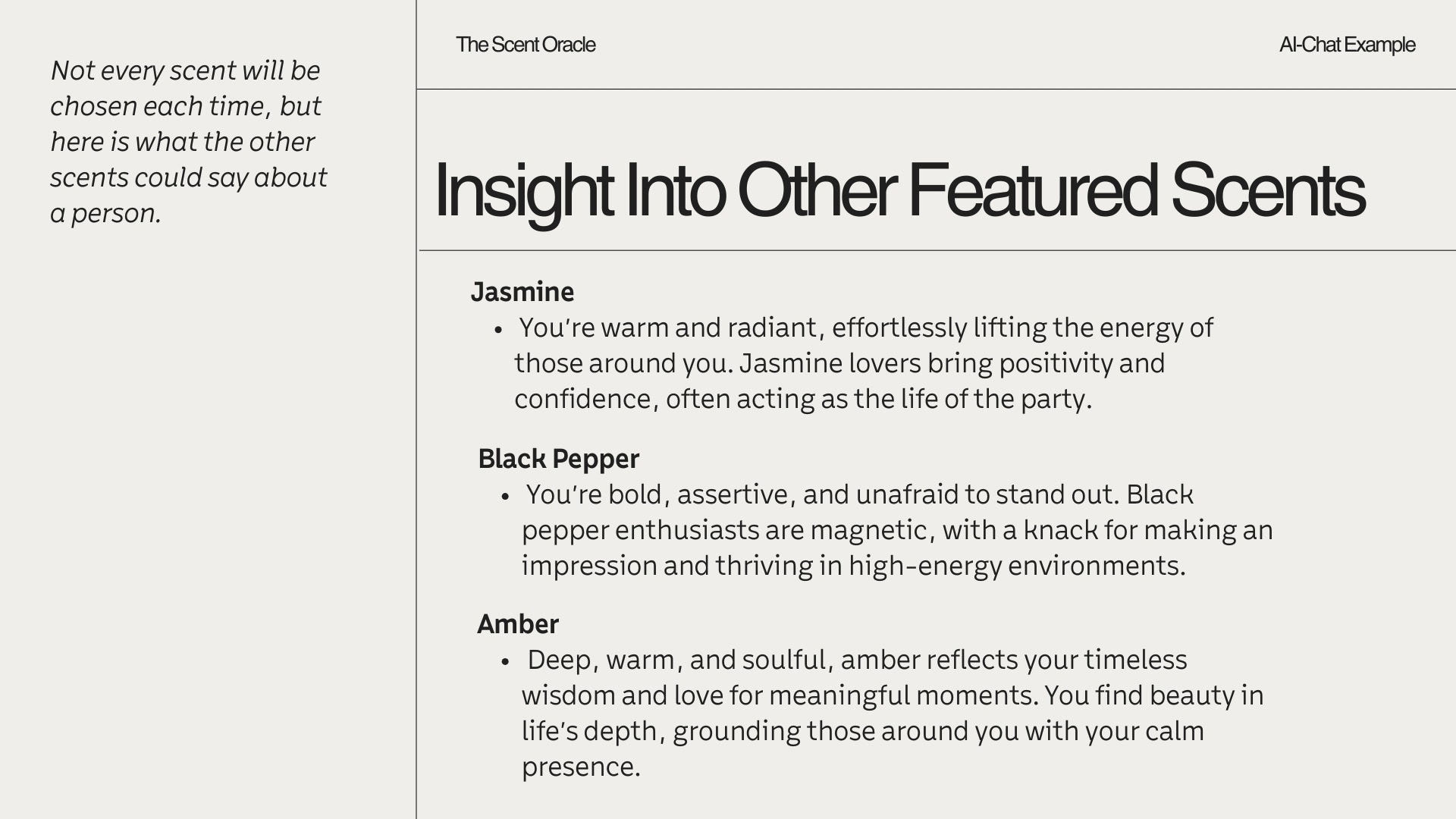Viewport: 1456px width, 819px height.
Task: Click the Jasmine description paragraph
Action: point(864,363)
